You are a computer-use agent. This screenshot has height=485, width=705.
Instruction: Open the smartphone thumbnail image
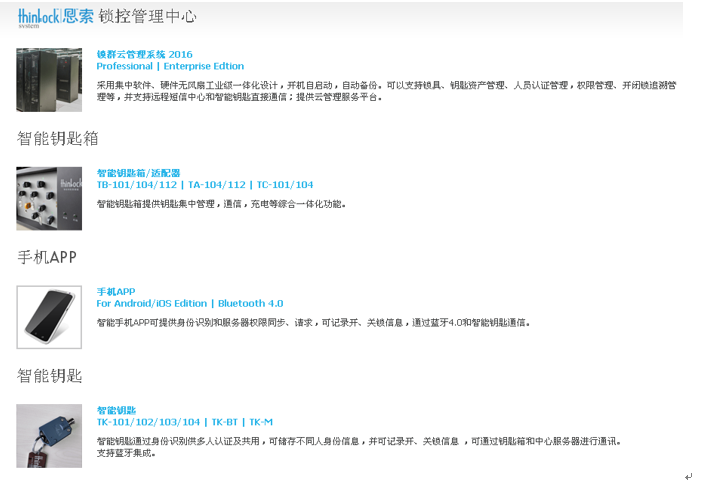coord(49,317)
